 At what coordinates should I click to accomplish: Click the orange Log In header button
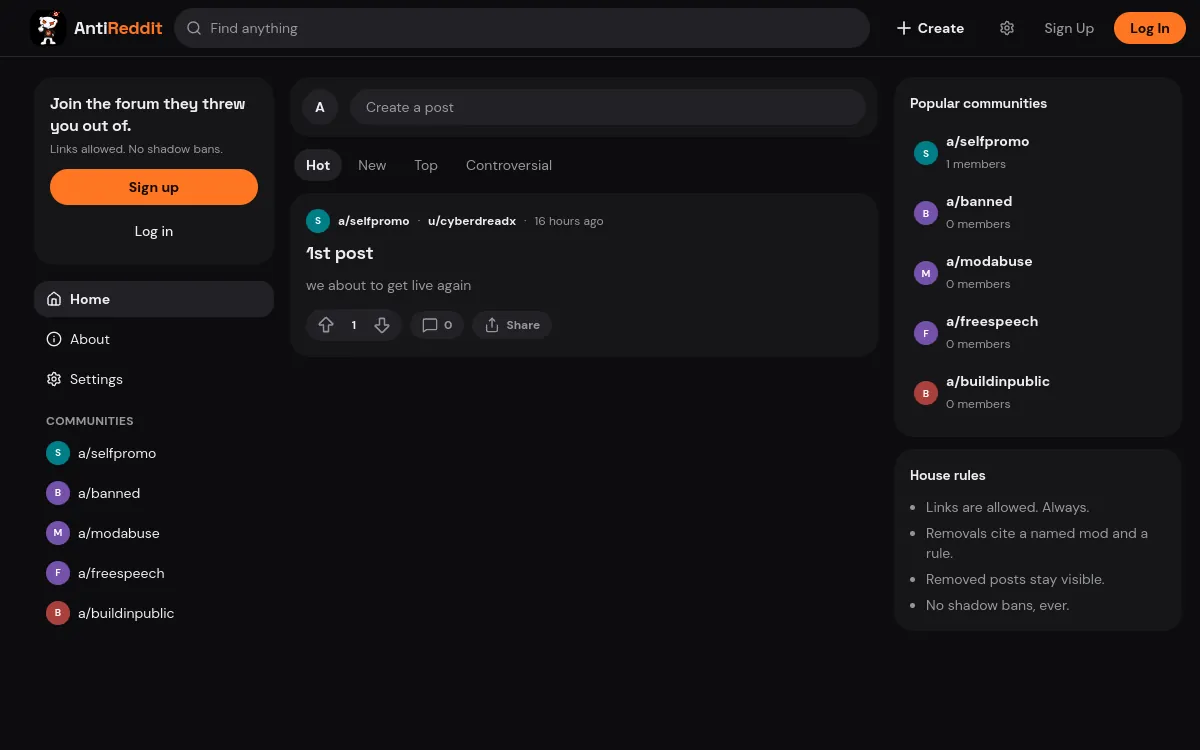[x=1150, y=28]
